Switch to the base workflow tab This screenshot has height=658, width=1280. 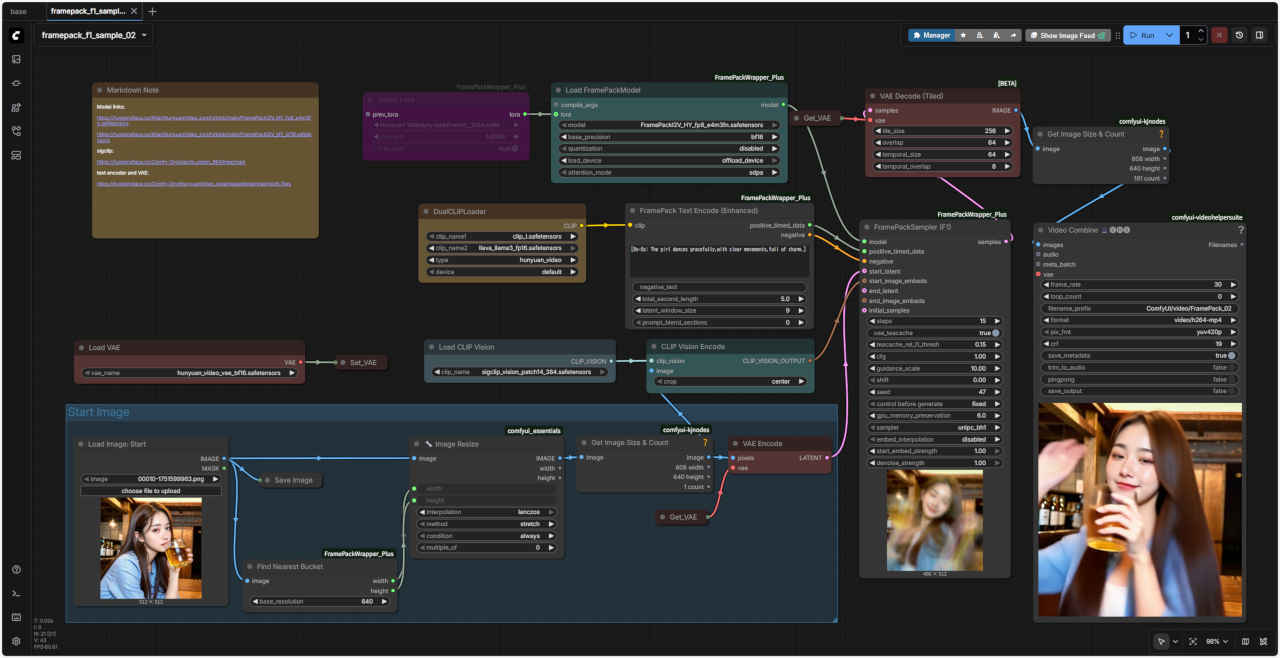(19, 11)
